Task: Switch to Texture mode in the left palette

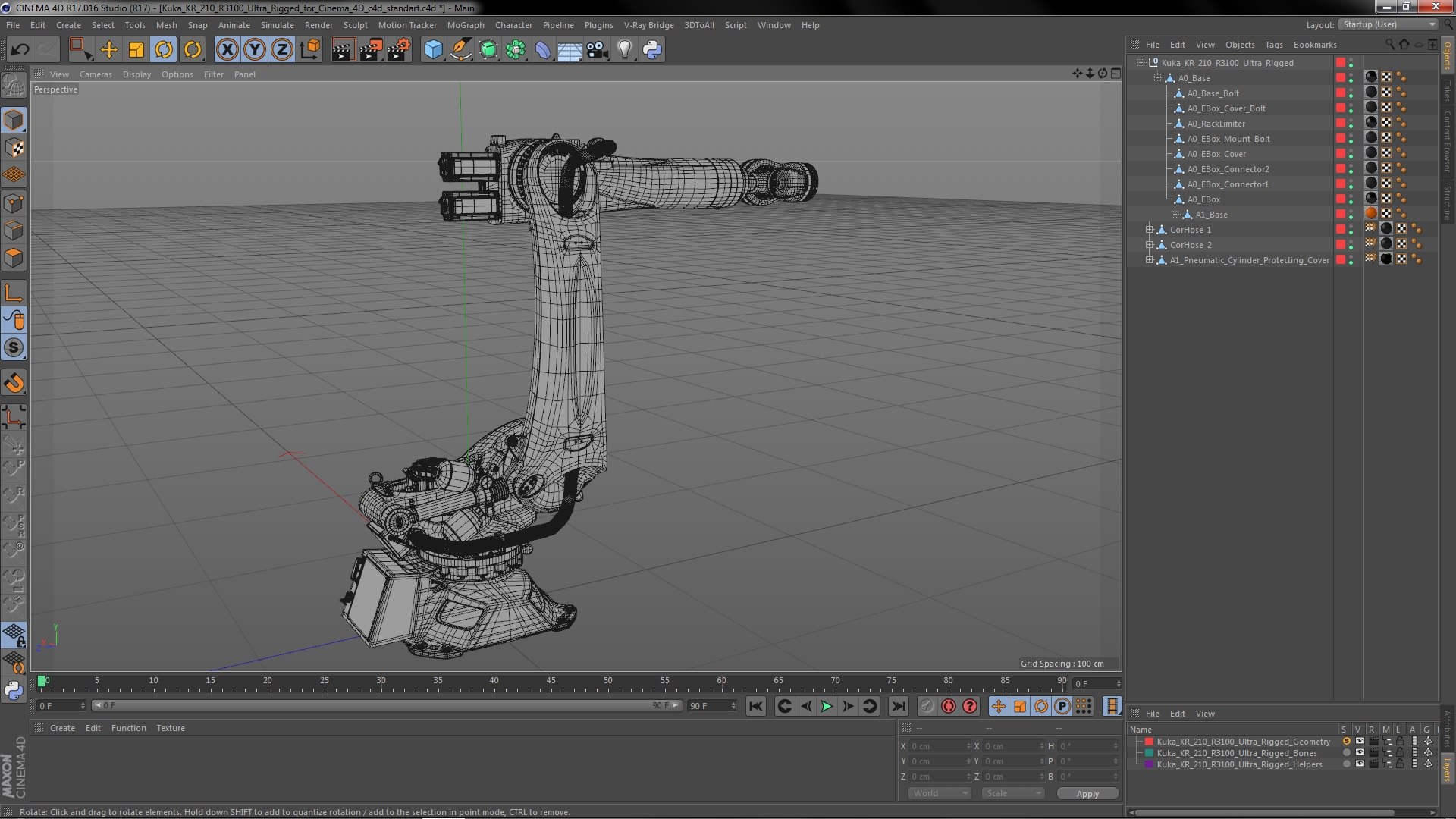Action: [14, 148]
